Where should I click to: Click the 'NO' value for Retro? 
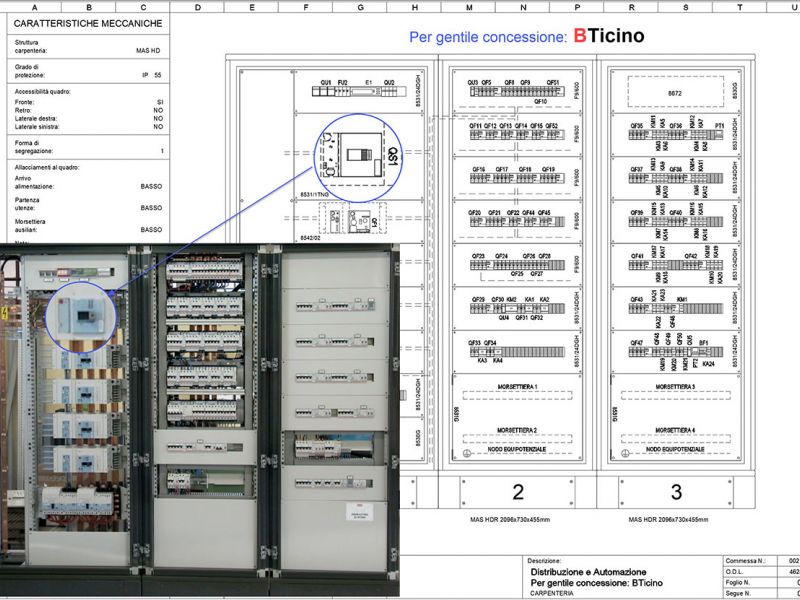click(x=158, y=110)
